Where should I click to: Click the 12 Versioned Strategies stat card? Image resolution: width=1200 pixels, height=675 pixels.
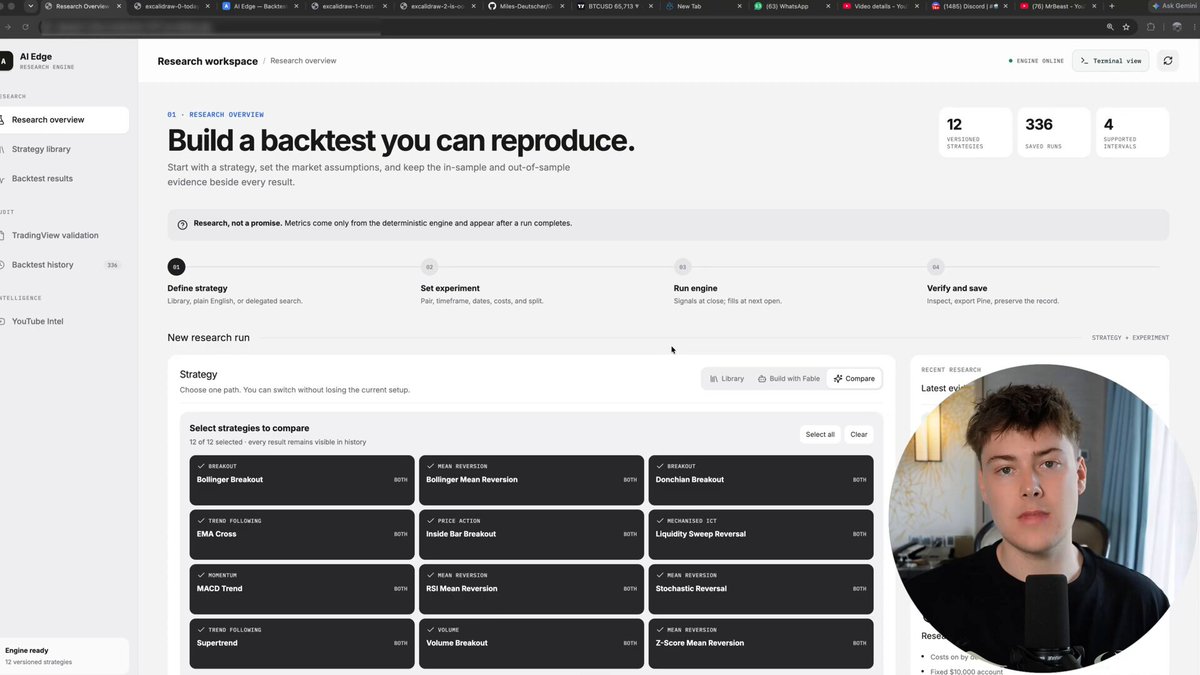click(976, 133)
